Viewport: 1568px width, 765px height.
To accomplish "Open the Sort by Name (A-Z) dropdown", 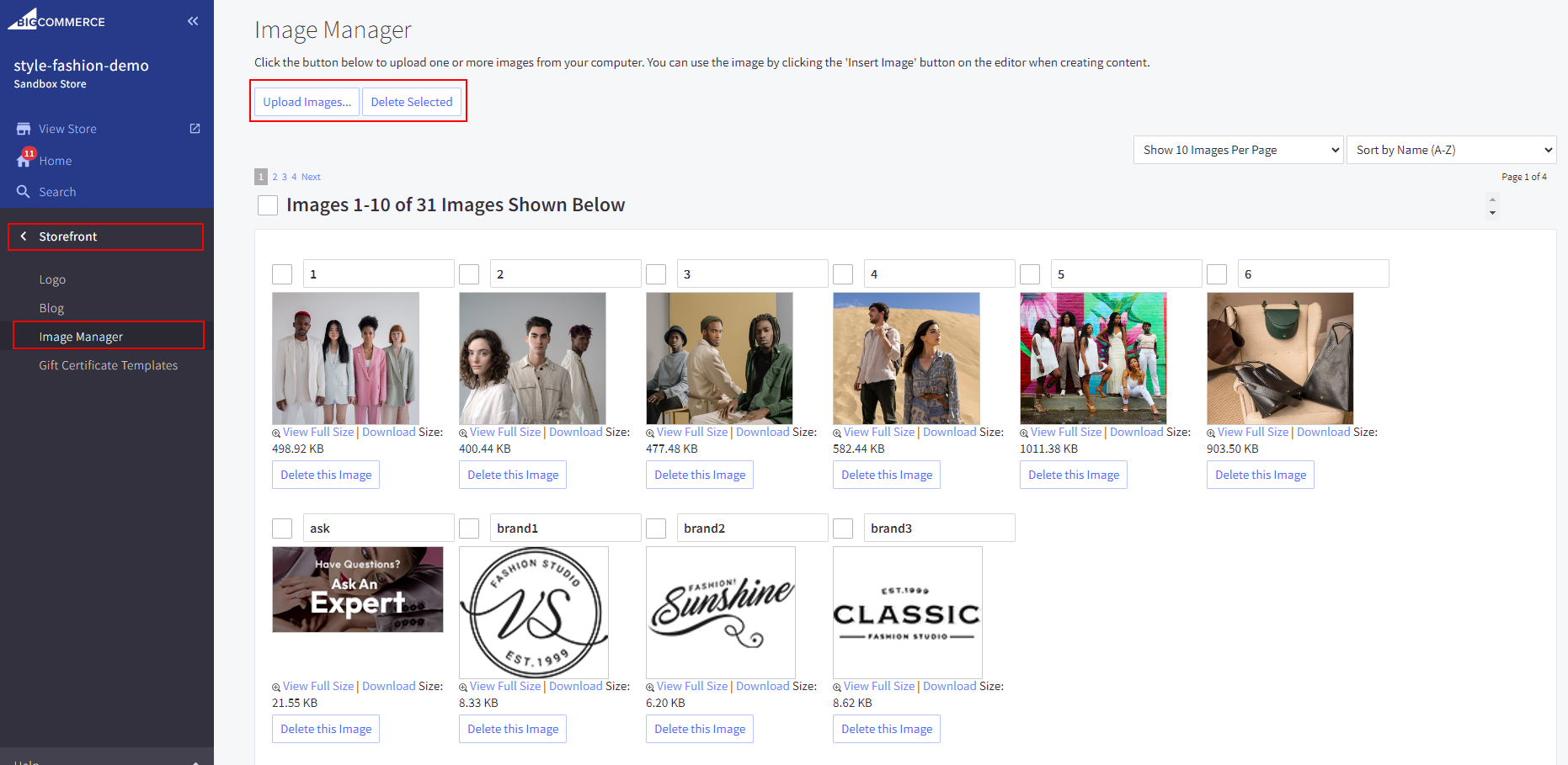I will tap(1451, 150).
